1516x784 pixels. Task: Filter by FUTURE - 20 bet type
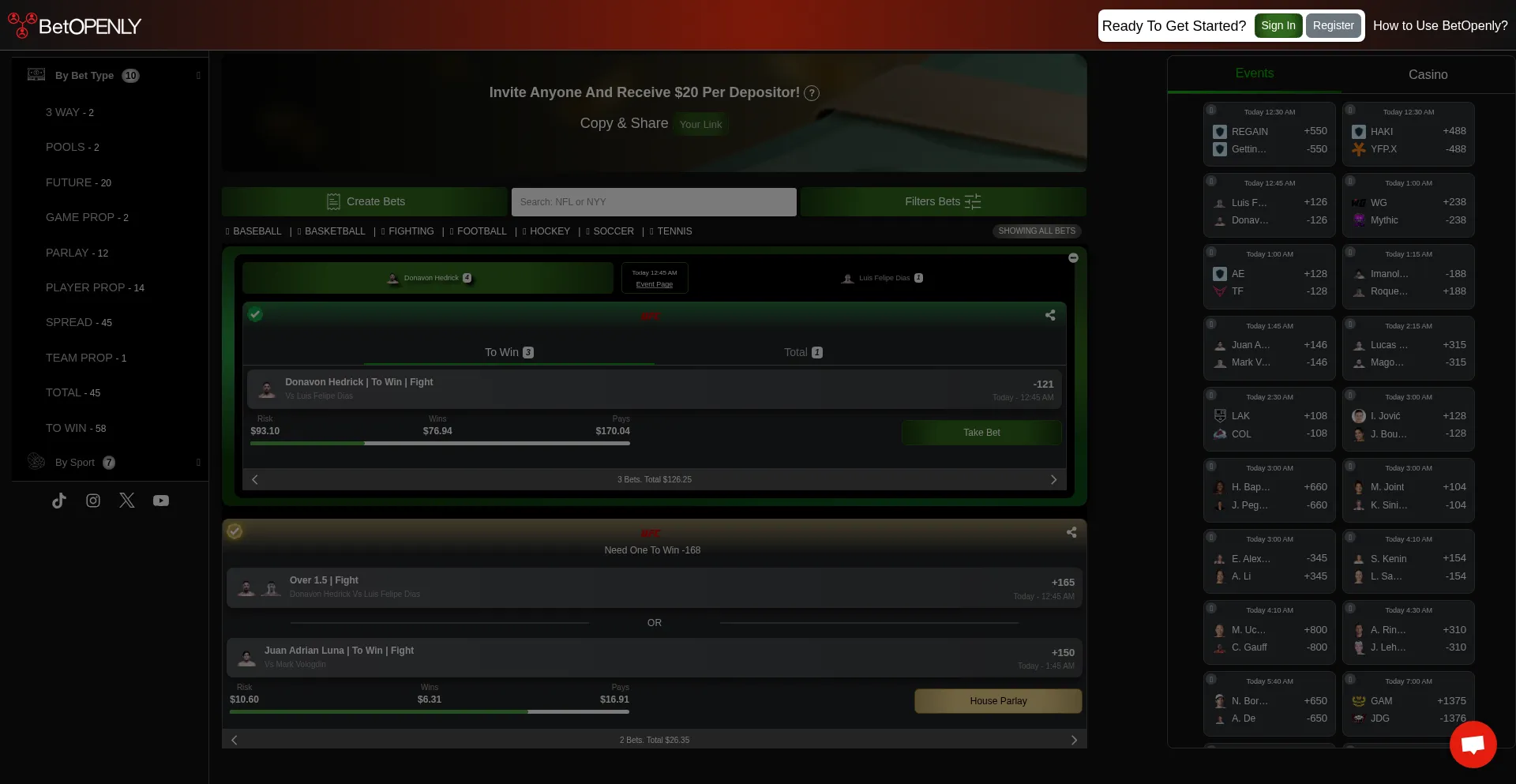coord(78,182)
